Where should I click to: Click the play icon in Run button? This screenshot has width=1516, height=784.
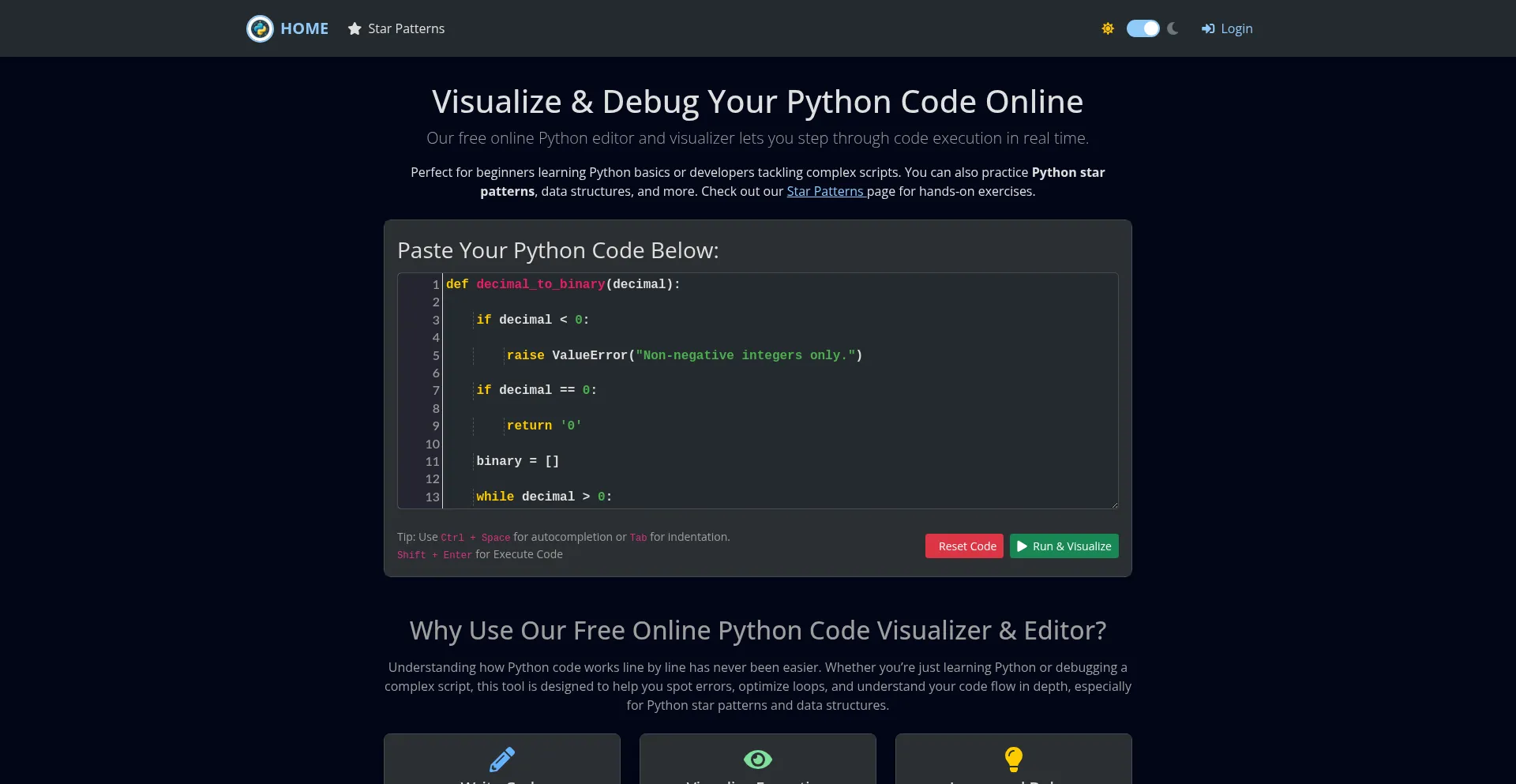(x=1023, y=546)
